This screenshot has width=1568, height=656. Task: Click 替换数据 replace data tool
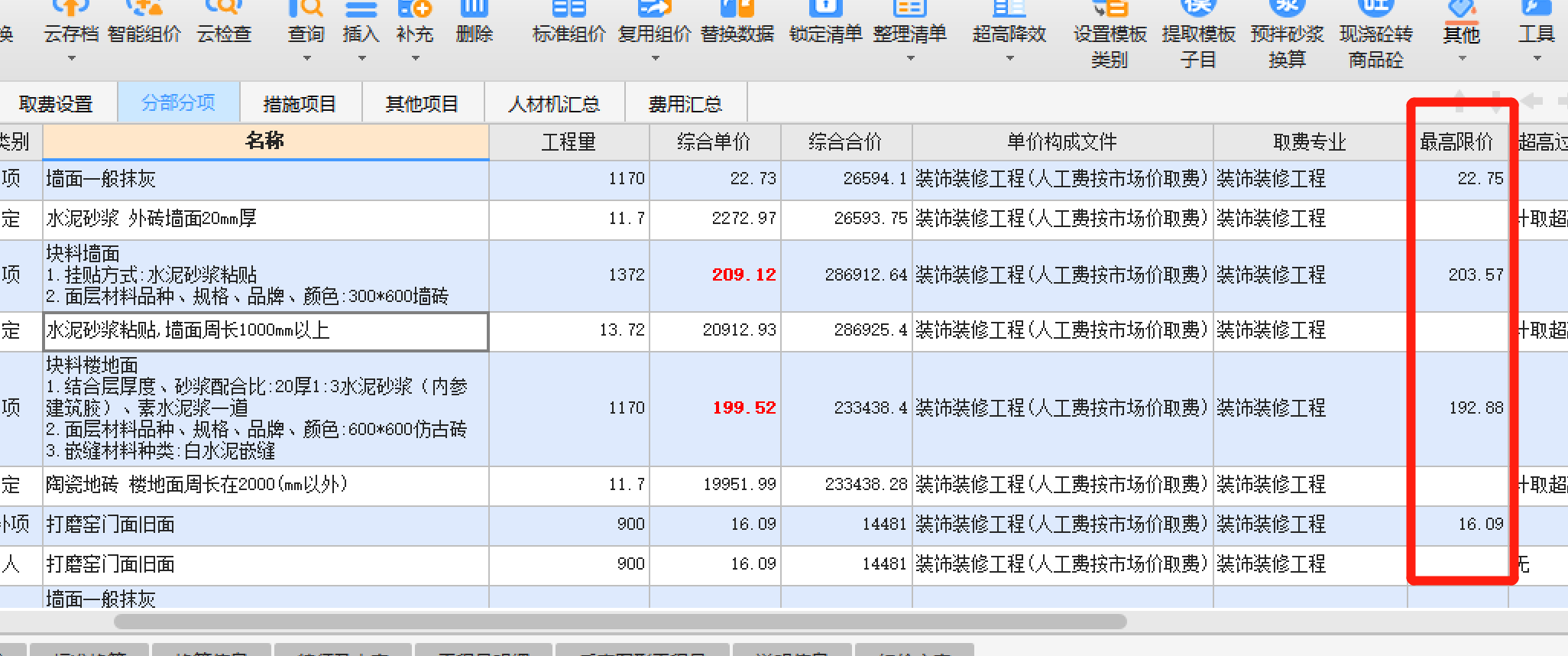click(x=737, y=23)
